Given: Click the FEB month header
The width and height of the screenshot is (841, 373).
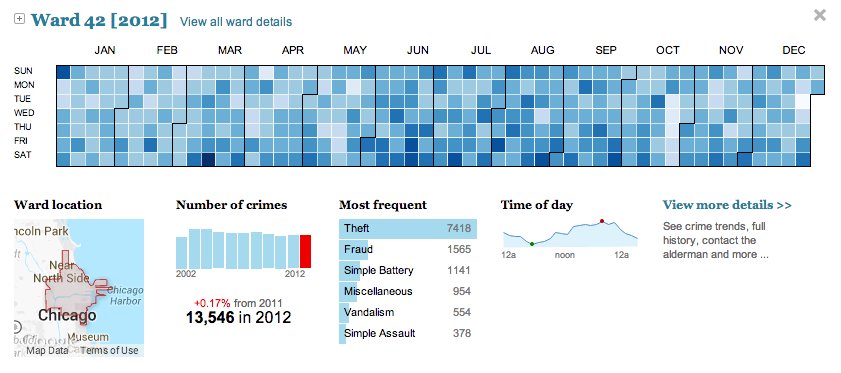Looking at the screenshot, I should click(x=167, y=50).
